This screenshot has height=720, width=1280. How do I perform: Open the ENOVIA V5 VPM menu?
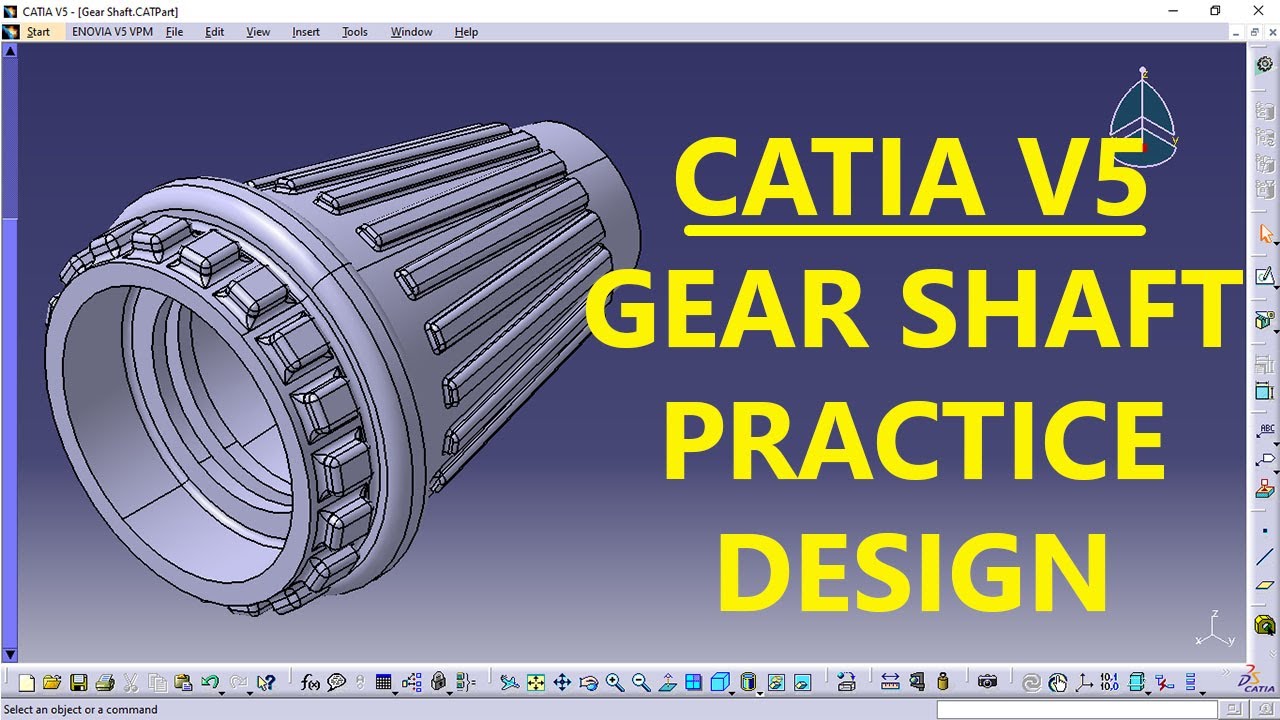[111, 32]
